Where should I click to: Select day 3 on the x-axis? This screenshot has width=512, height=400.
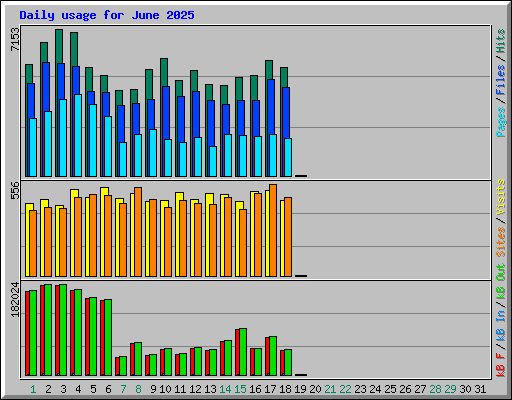click(63, 389)
